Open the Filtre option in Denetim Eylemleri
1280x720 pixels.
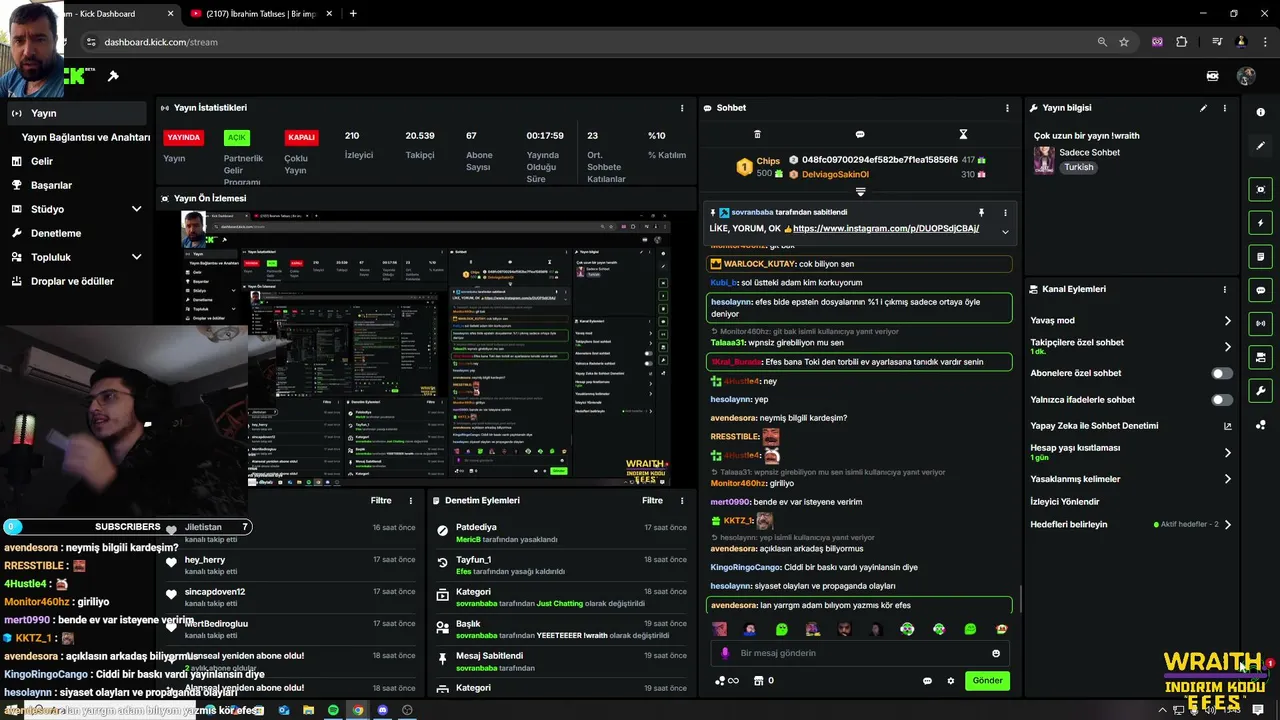click(652, 500)
